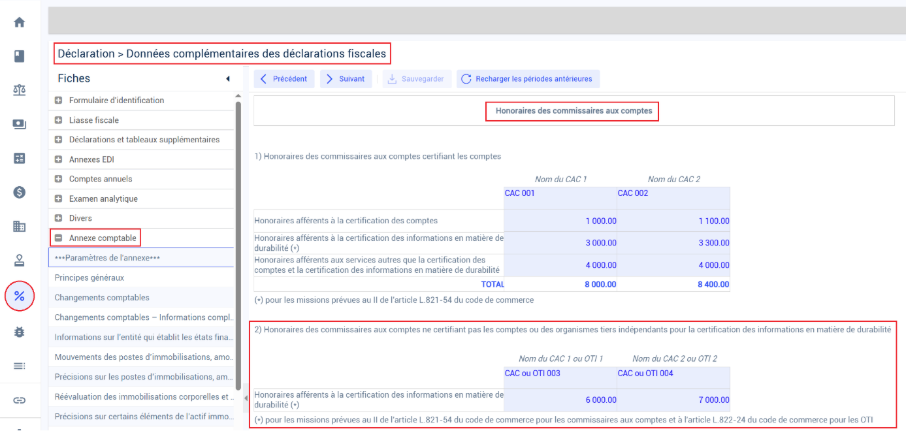Expand the Comptes annuels node

point(58,179)
